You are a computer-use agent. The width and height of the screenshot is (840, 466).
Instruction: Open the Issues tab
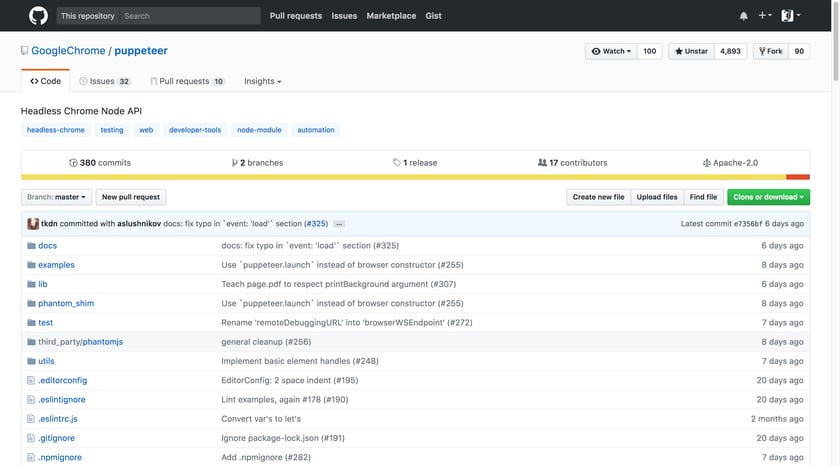click(104, 81)
